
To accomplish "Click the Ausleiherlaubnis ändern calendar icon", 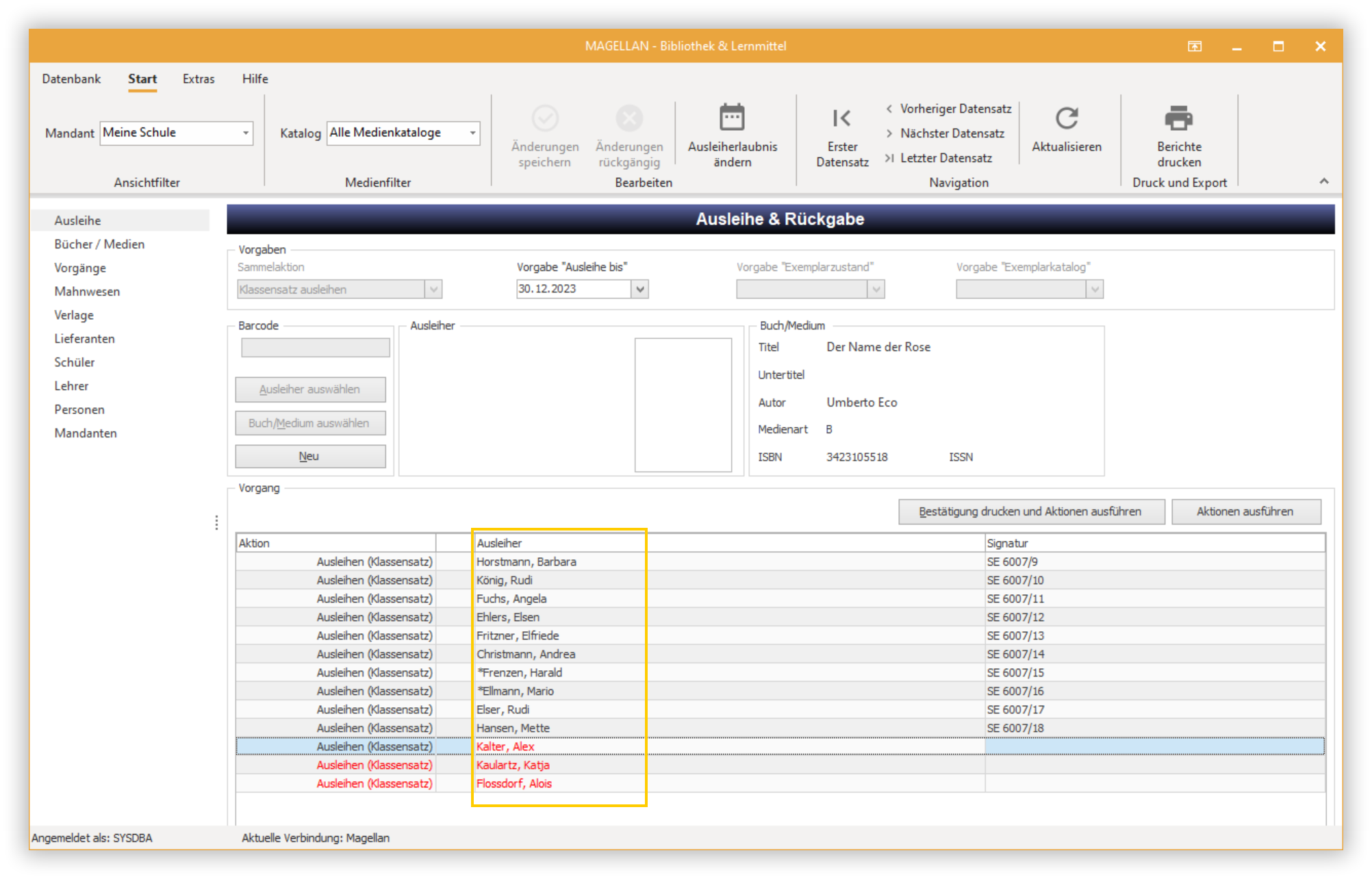I will click(732, 118).
